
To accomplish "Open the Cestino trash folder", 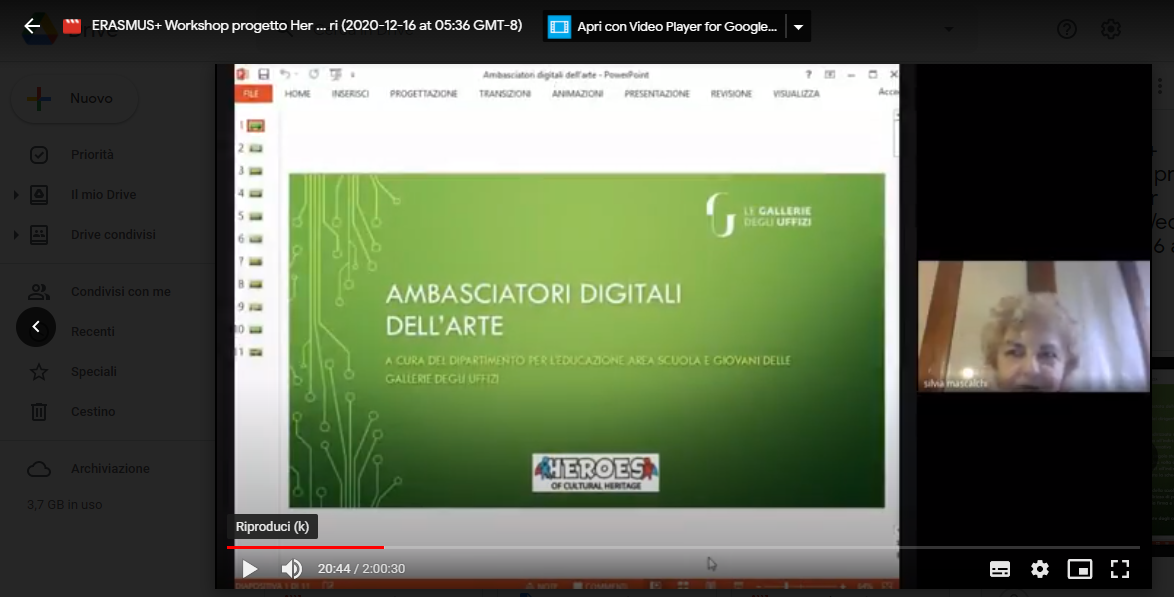I will pos(92,411).
